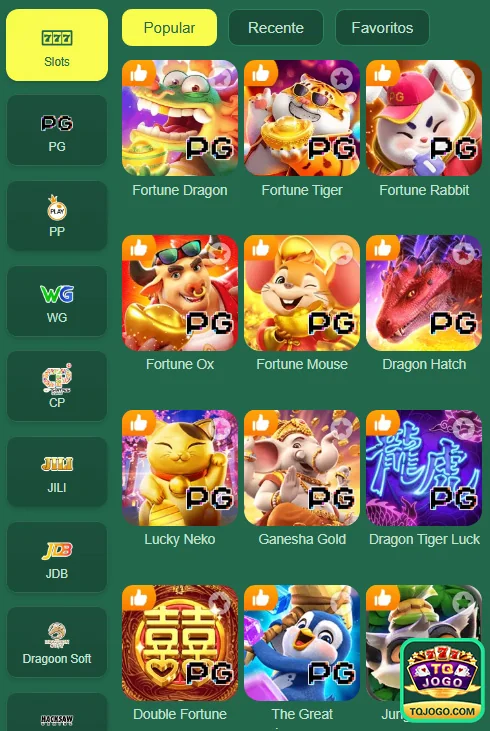This screenshot has height=731, width=490.
Task: Toggle favorite star on Ganesha Gold
Action: pyautogui.click(x=343, y=428)
